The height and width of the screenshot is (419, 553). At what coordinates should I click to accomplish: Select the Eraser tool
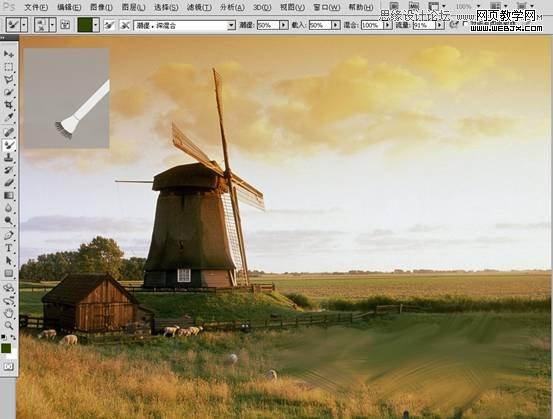8,183
